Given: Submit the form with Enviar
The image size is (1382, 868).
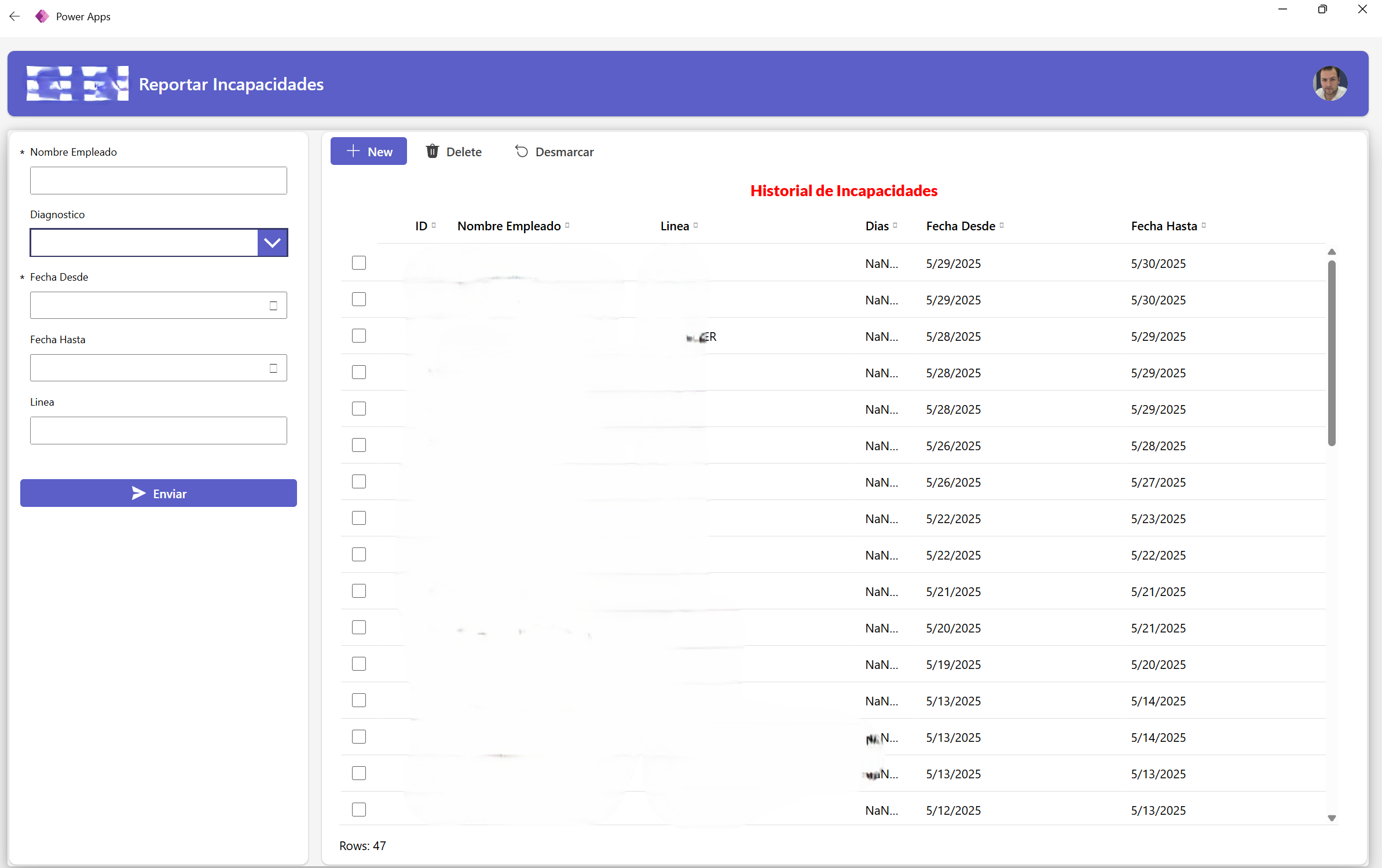Looking at the screenshot, I should coord(158,493).
